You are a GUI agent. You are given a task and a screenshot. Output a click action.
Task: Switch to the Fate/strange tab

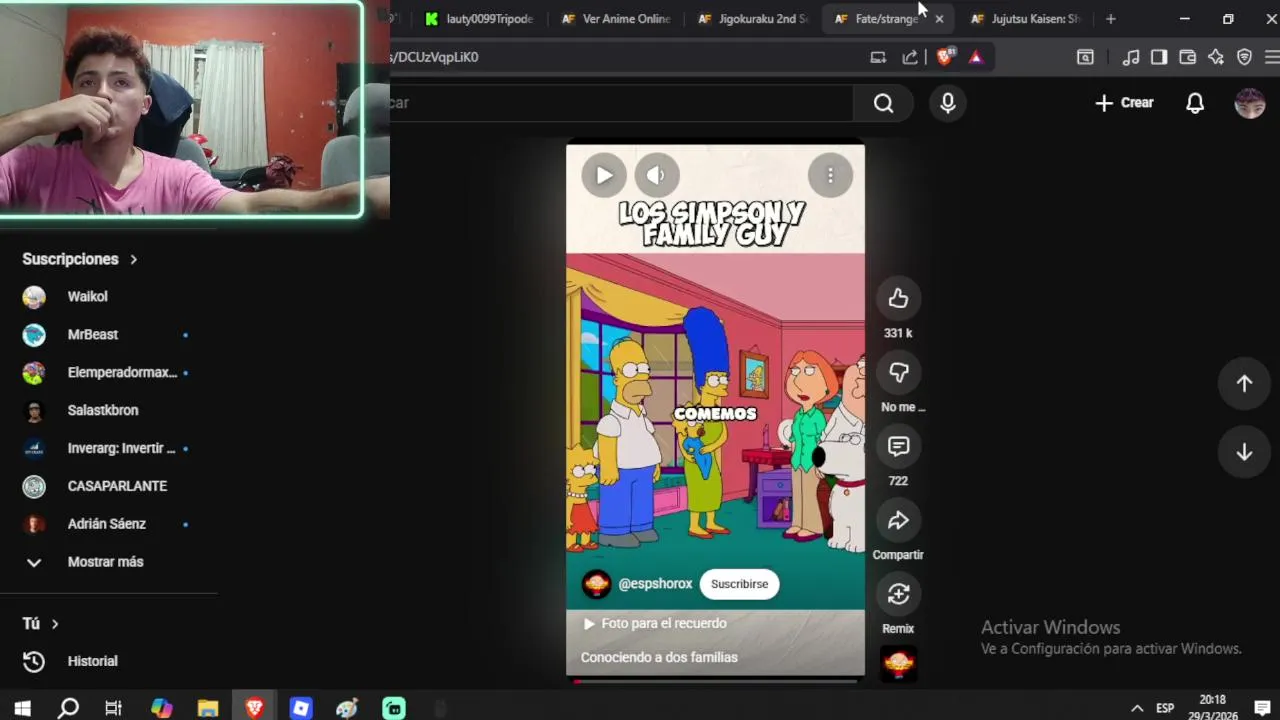[x=878, y=19]
